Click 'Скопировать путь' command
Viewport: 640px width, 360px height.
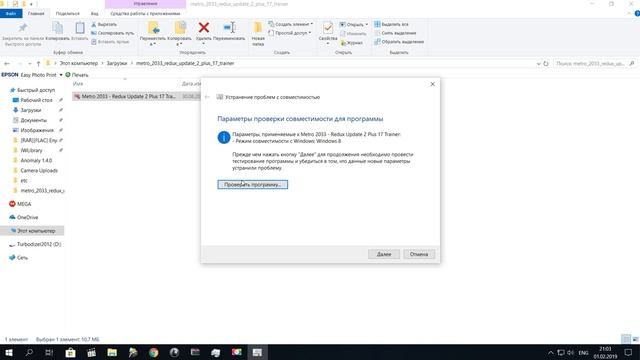tap(112, 33)
